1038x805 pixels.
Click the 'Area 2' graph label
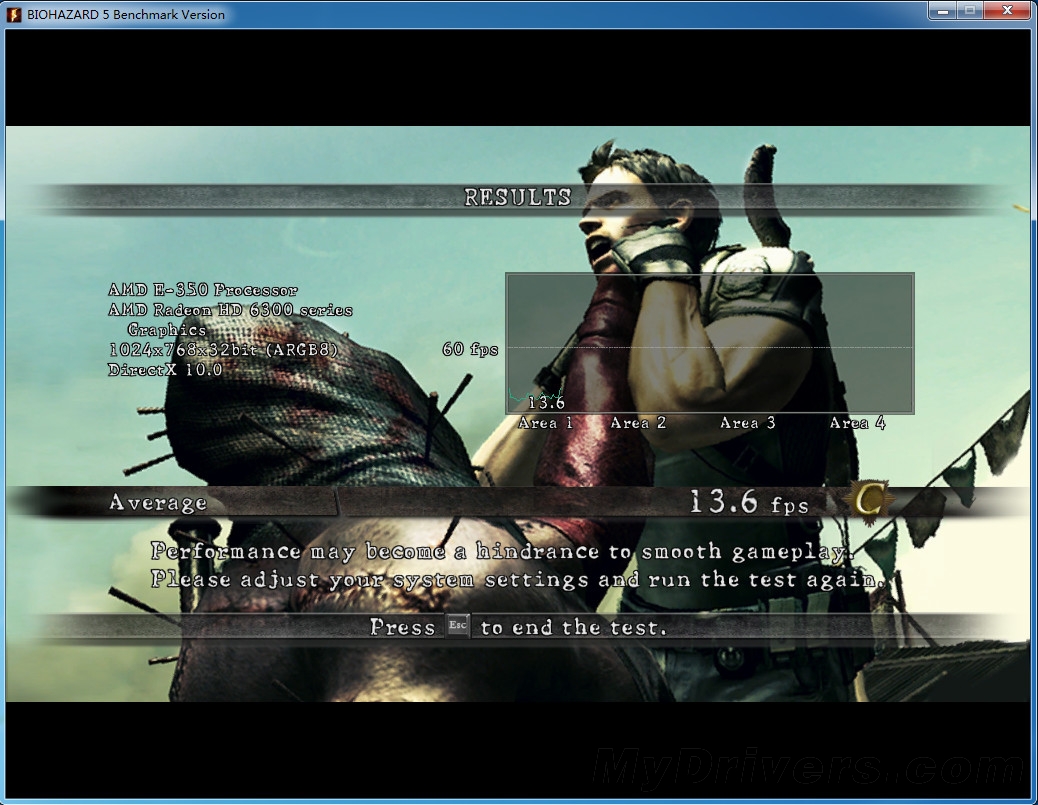(x=638, y=423)
